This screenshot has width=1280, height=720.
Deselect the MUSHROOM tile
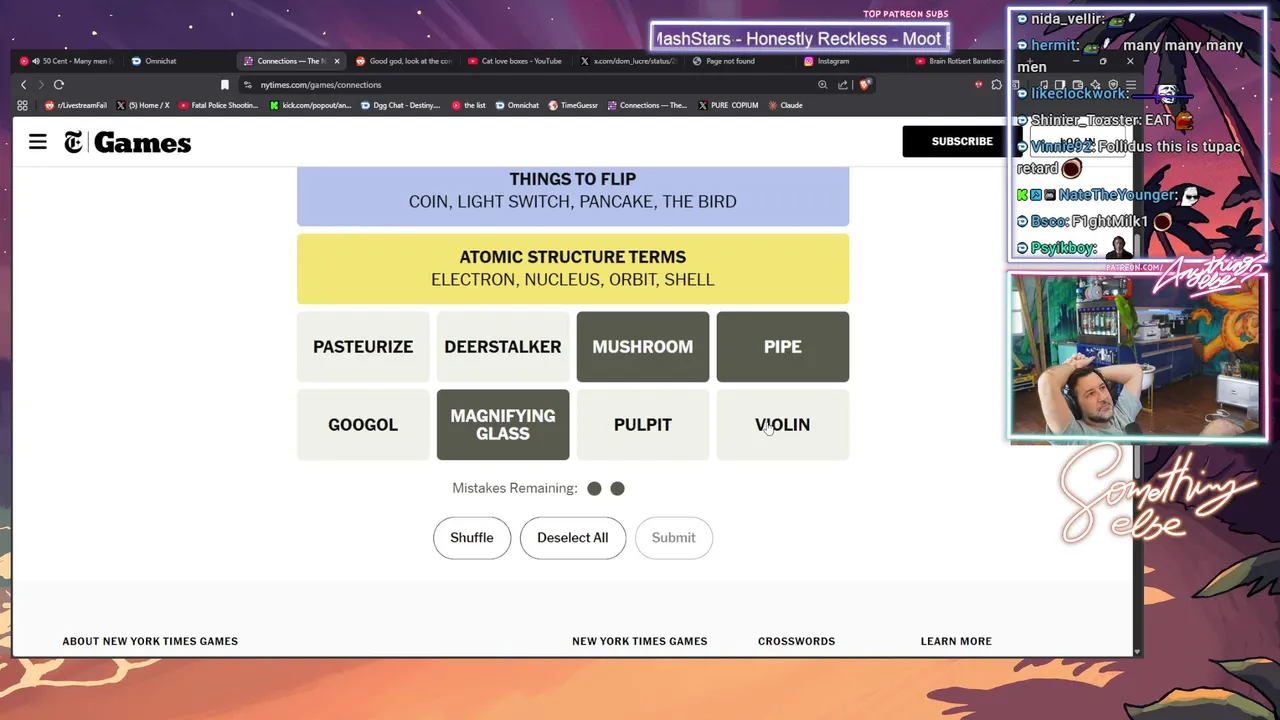[643, 347]
